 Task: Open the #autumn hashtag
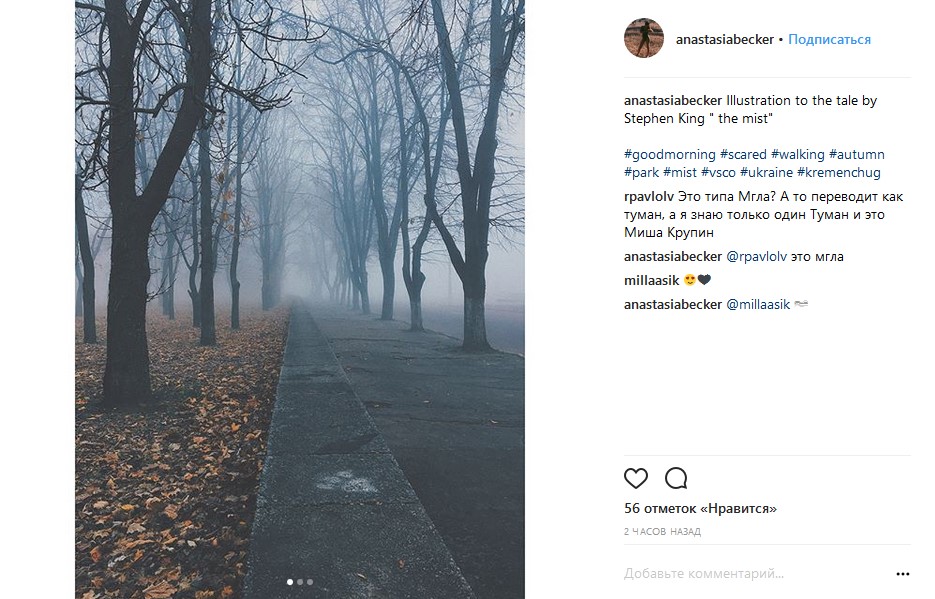(857, 154)
